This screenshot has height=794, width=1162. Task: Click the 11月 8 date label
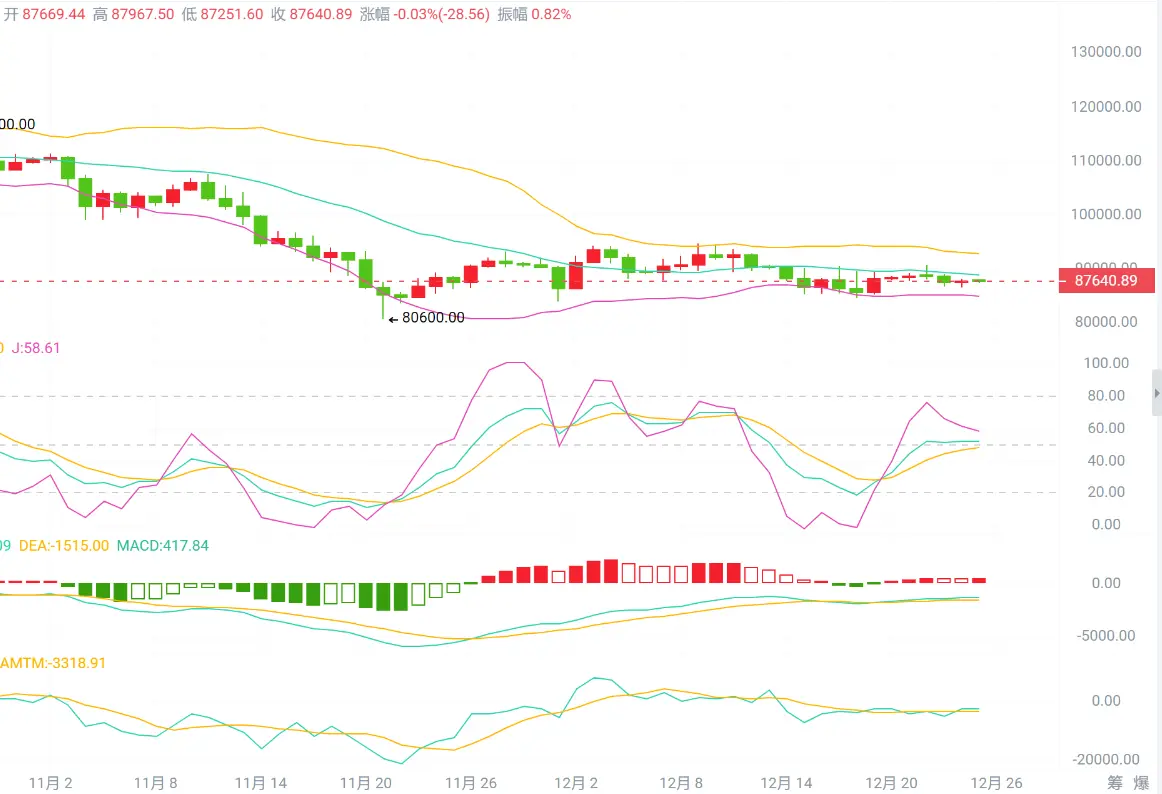156,784
